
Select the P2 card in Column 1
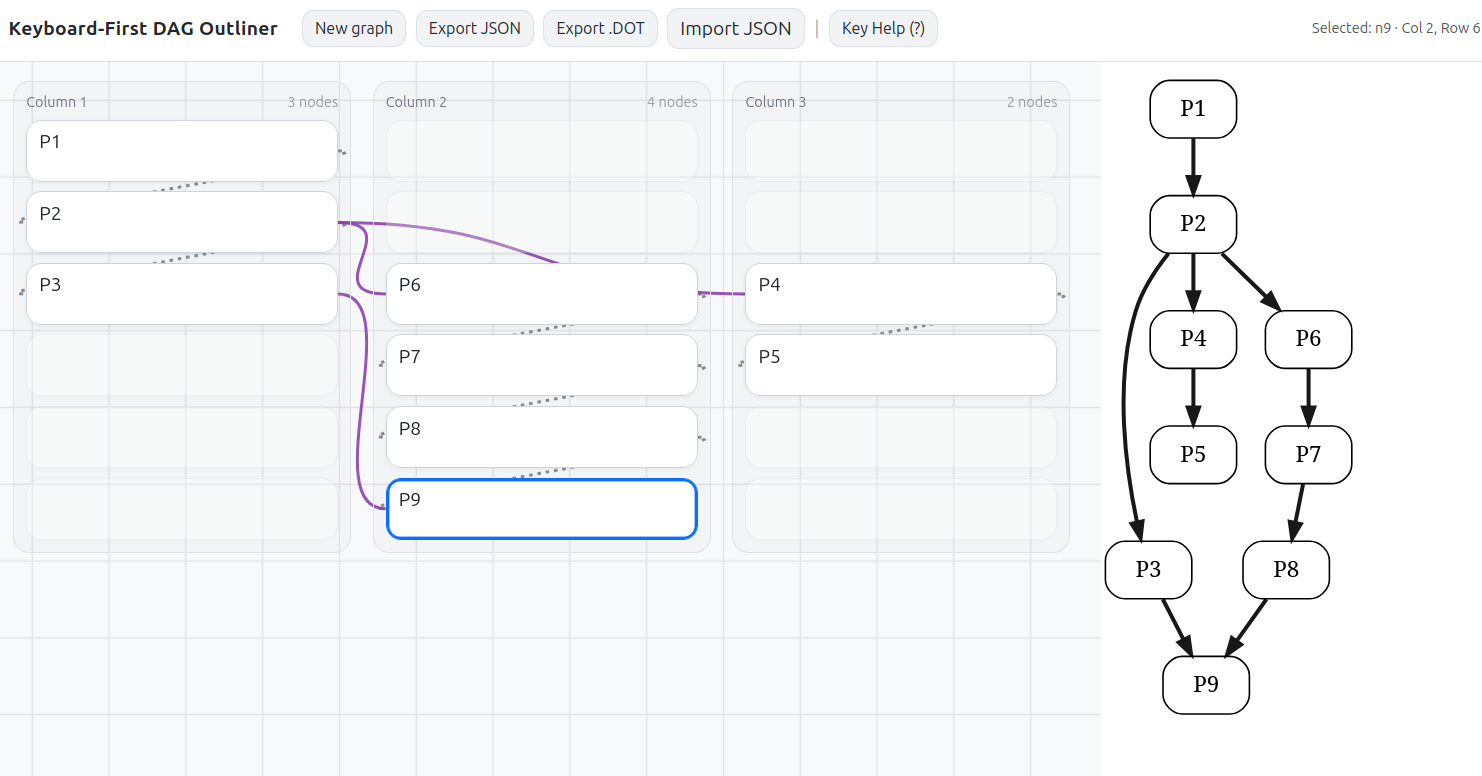coord(181,222)
